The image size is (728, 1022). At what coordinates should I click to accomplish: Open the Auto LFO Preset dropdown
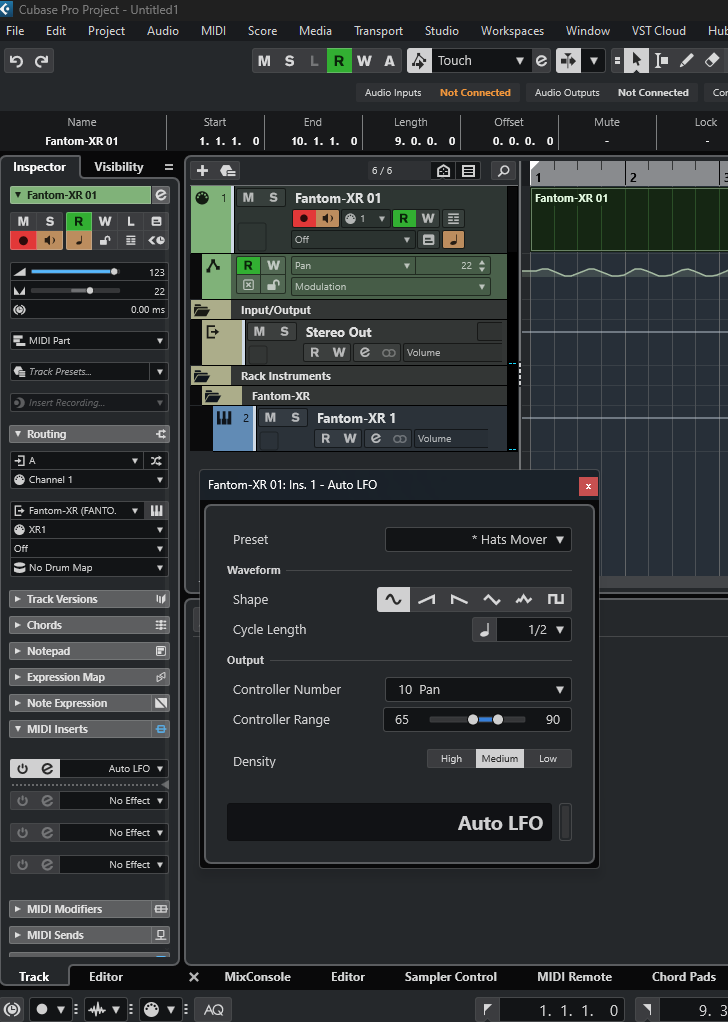coord(478,540)
